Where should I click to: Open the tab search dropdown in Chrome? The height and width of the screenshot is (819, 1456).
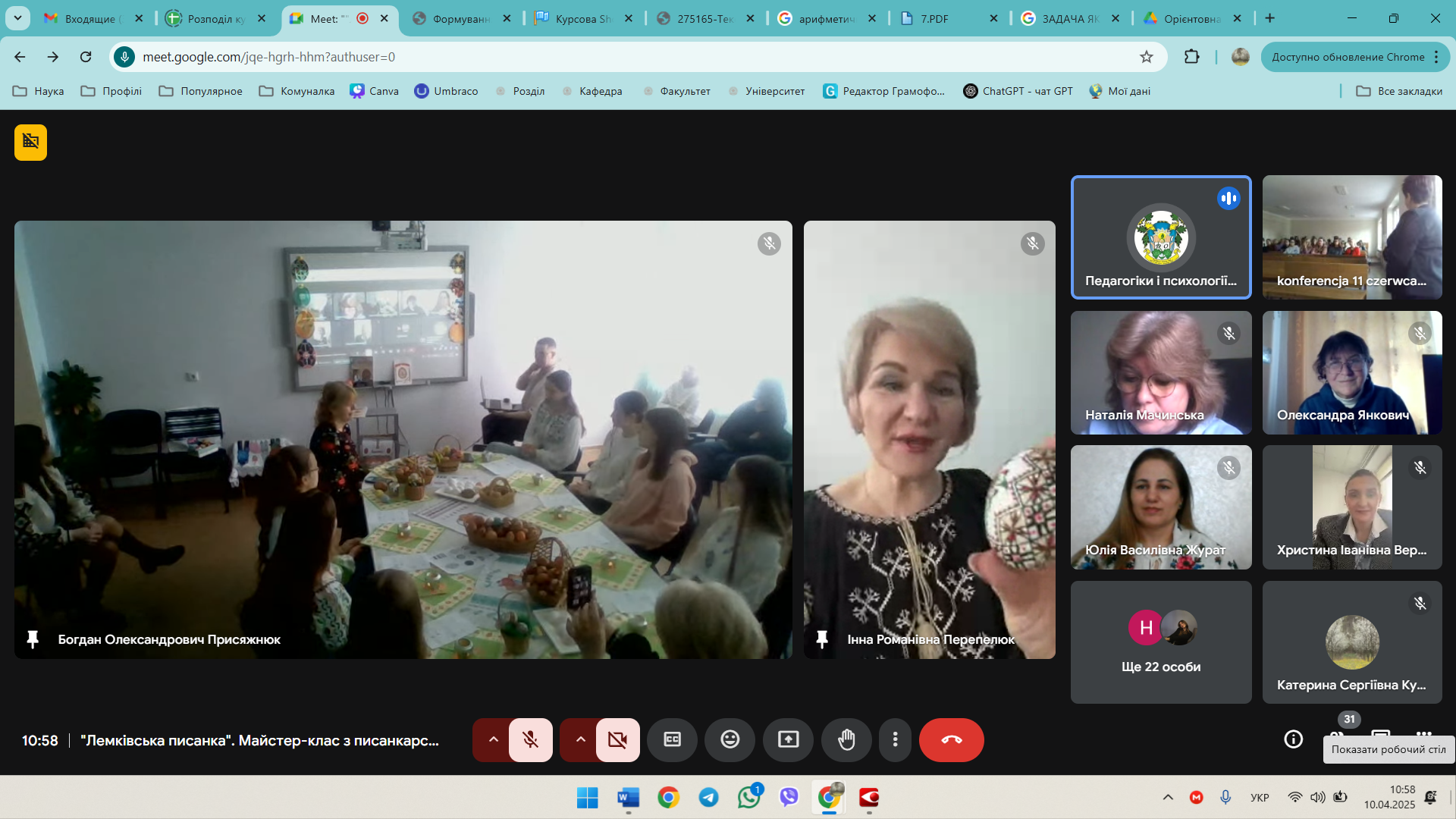(x=17, y=18)
